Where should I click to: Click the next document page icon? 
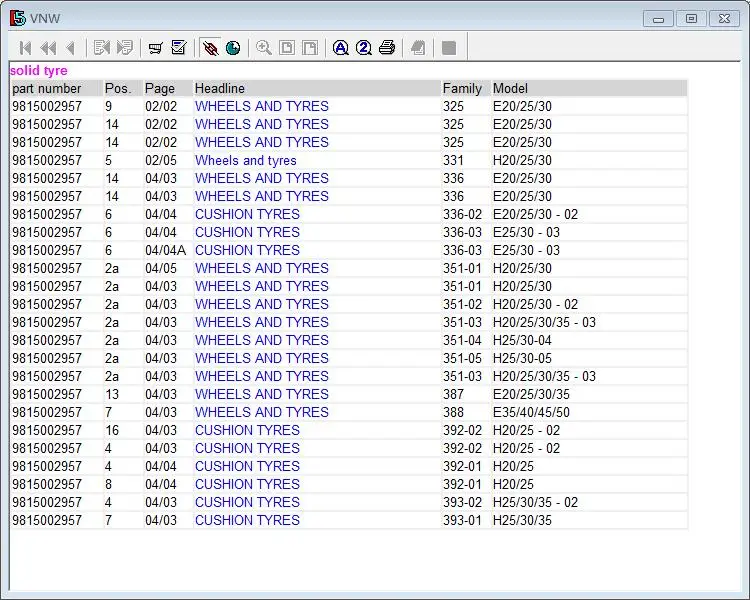124,48
